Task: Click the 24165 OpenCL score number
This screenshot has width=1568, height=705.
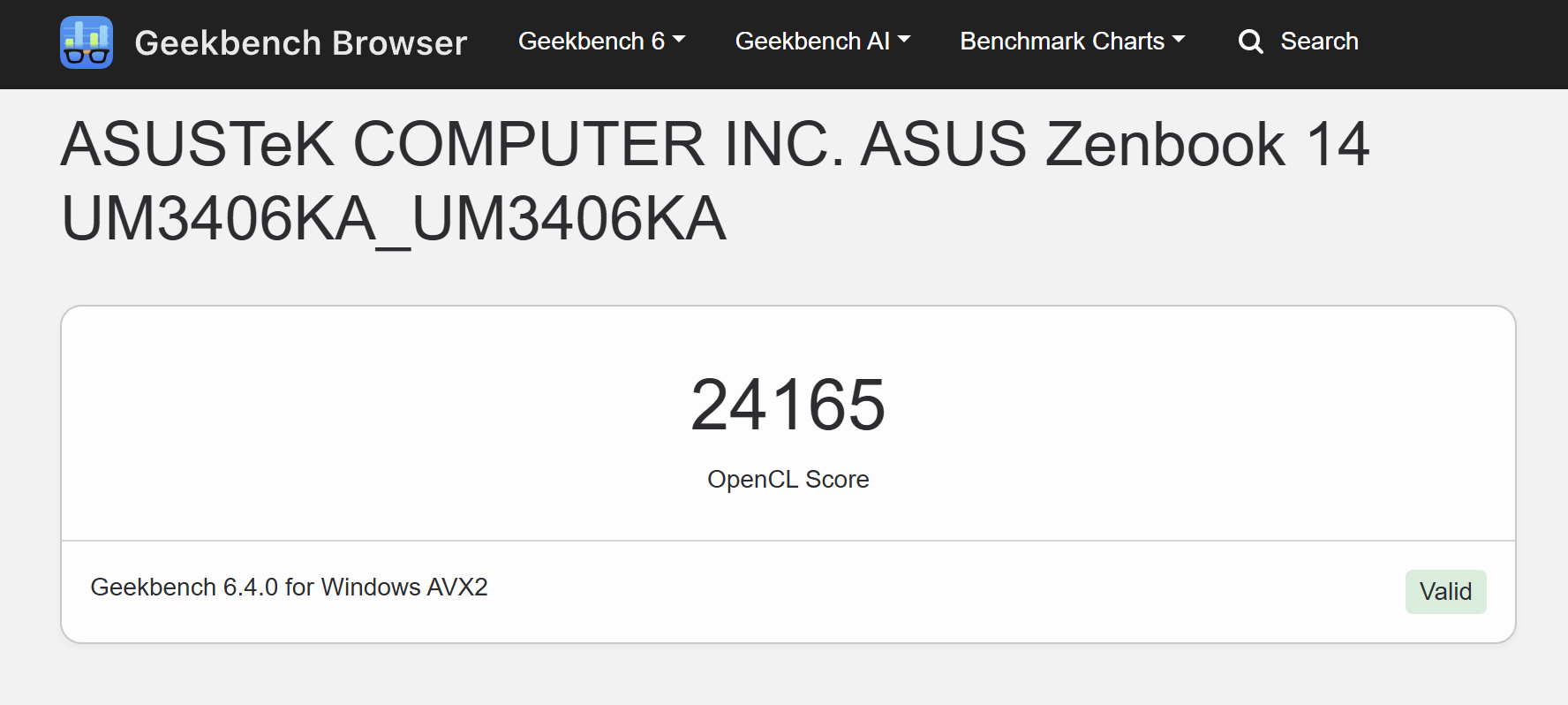Action: click(x=788, y=405)
